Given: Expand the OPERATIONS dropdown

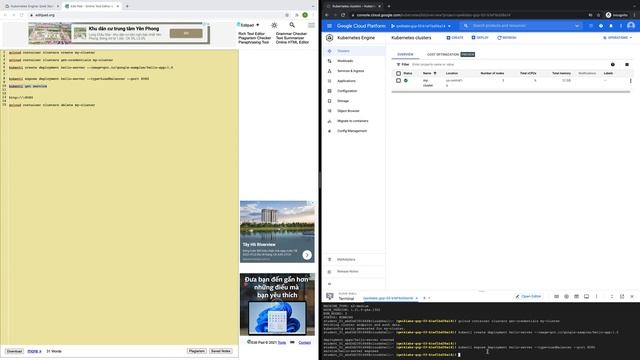Looking at the screenshot, I should (618, 38).
